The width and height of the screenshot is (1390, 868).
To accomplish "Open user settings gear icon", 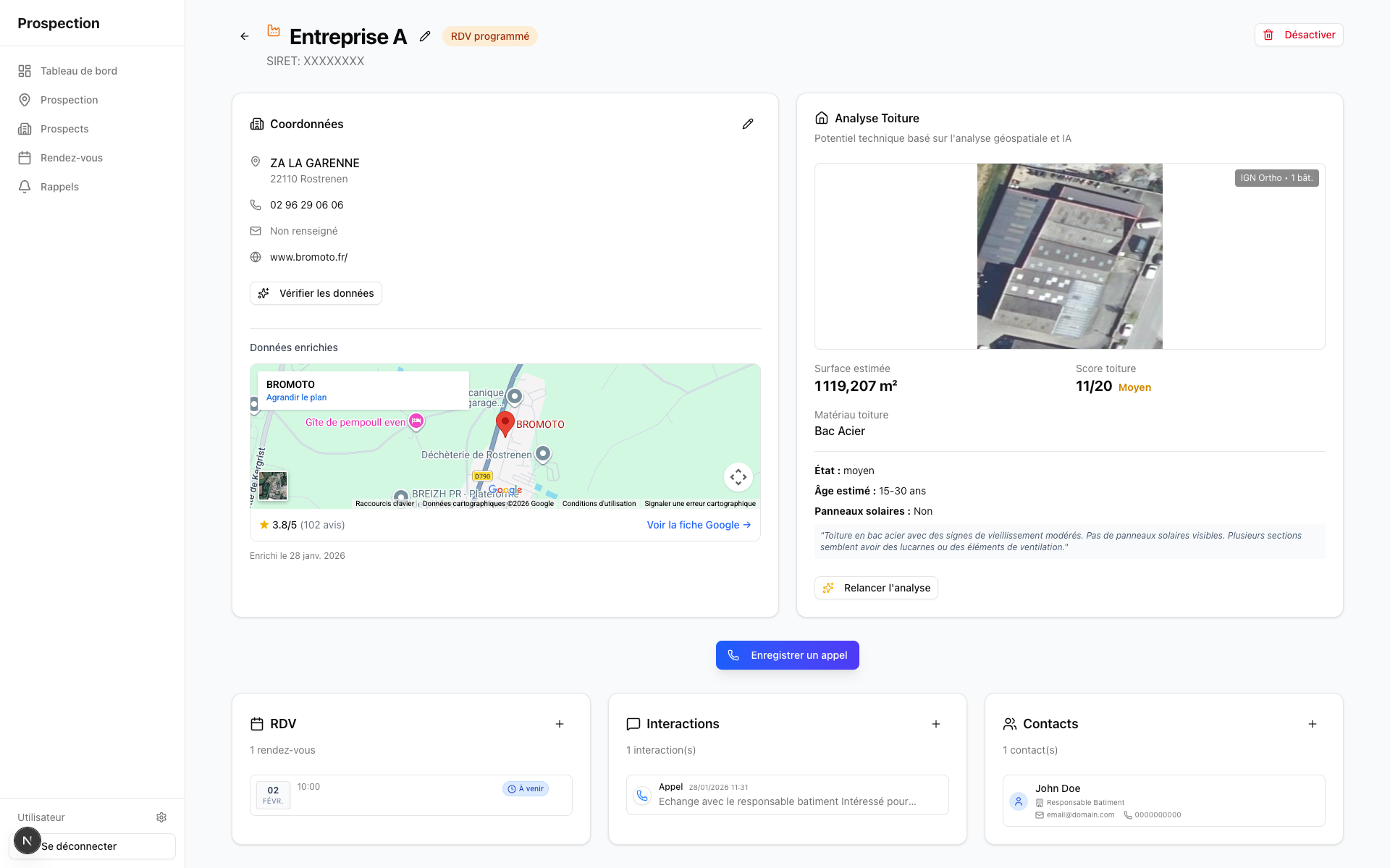I will coord(161,817).
